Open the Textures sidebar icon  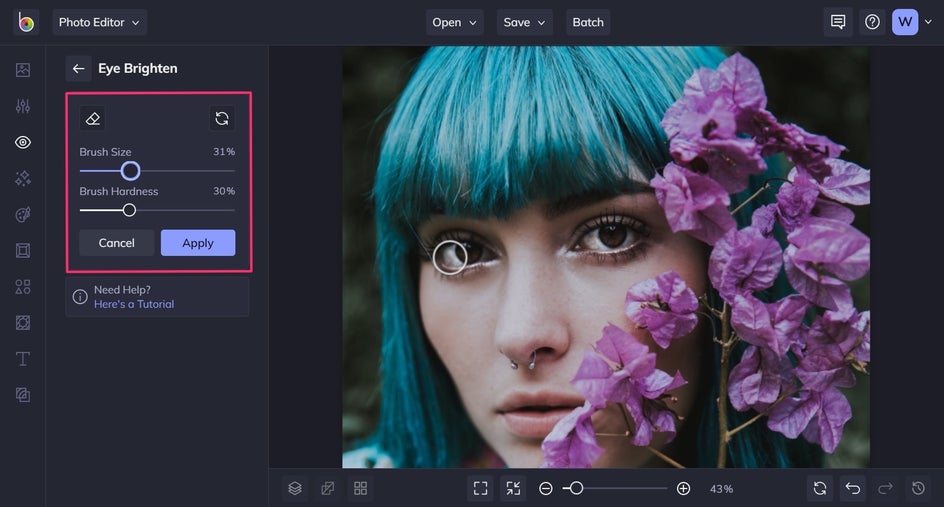[23, 395]
